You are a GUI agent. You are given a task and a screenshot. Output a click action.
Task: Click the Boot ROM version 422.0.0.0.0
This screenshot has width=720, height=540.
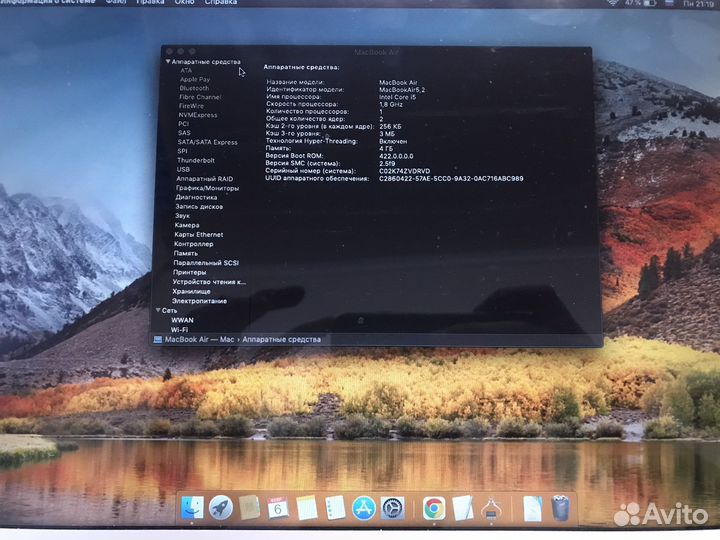(396, 156)
